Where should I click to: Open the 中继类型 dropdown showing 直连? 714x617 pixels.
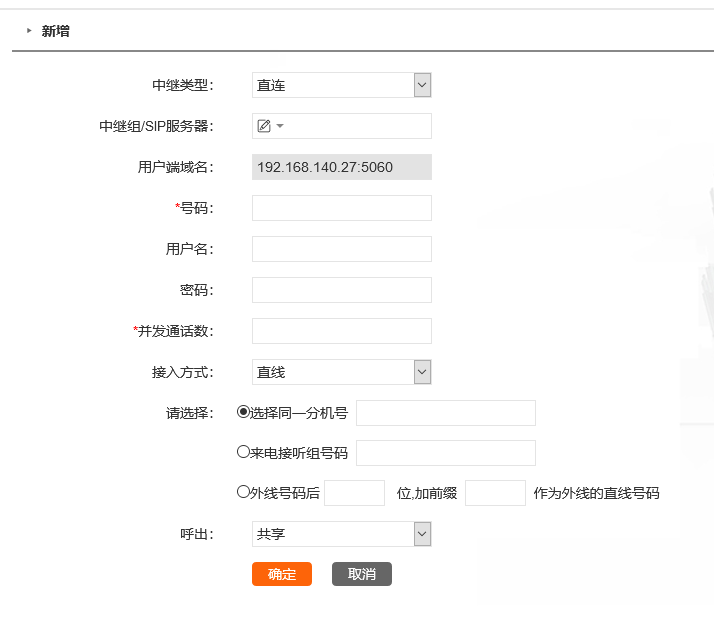pos(342,85)
